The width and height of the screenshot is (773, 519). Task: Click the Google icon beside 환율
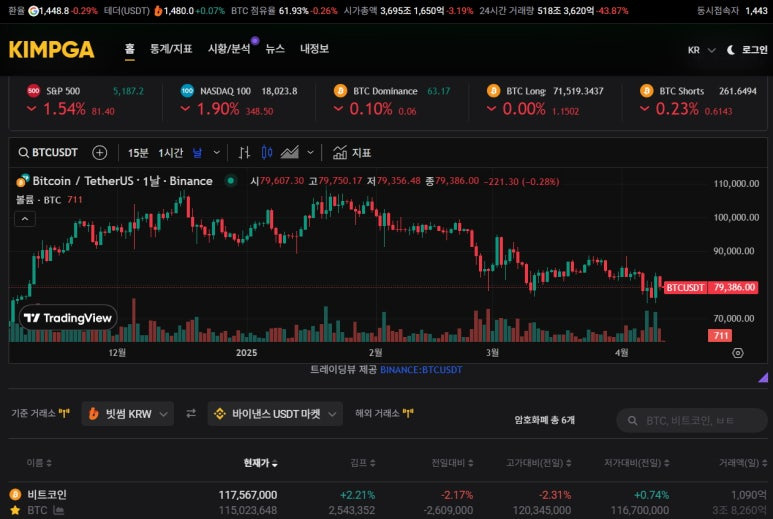click(x=33, y=10)
